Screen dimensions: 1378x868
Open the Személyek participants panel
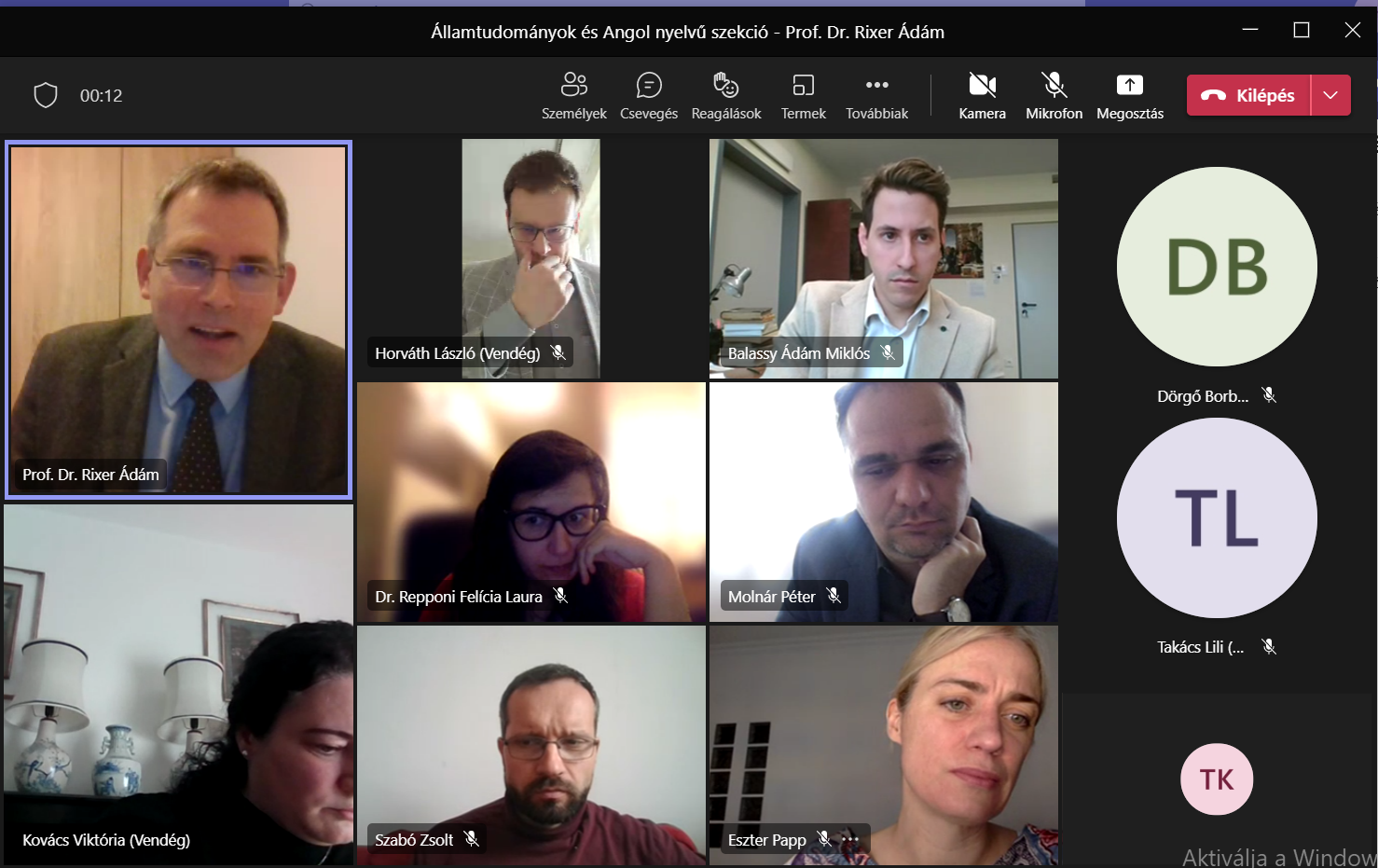pyautogui.click(x=573, y=96)
